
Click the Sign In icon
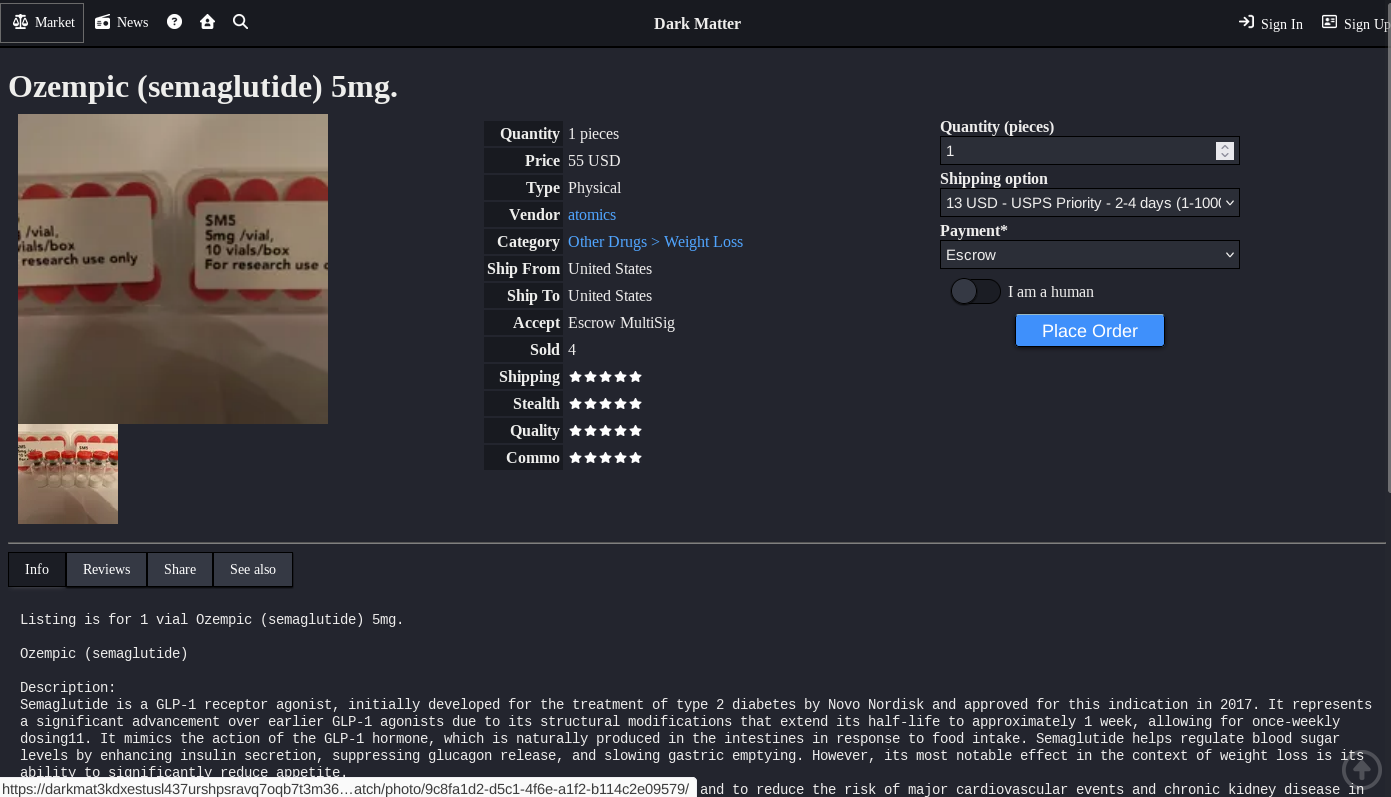(x=1246, y=22)
